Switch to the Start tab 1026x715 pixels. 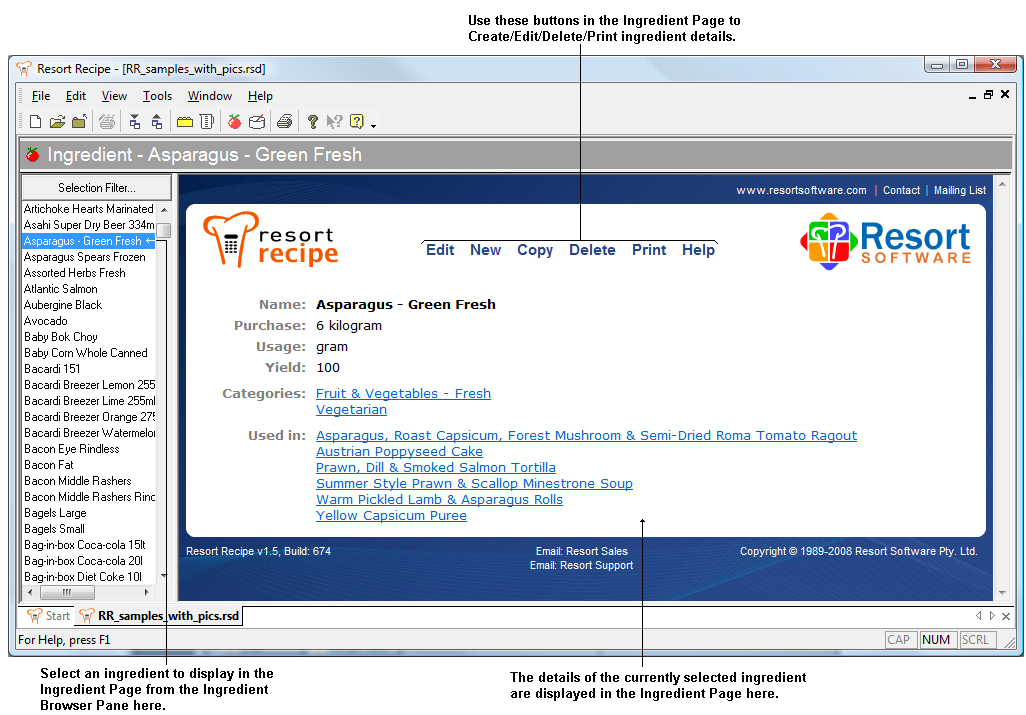(x=48, y=616)
